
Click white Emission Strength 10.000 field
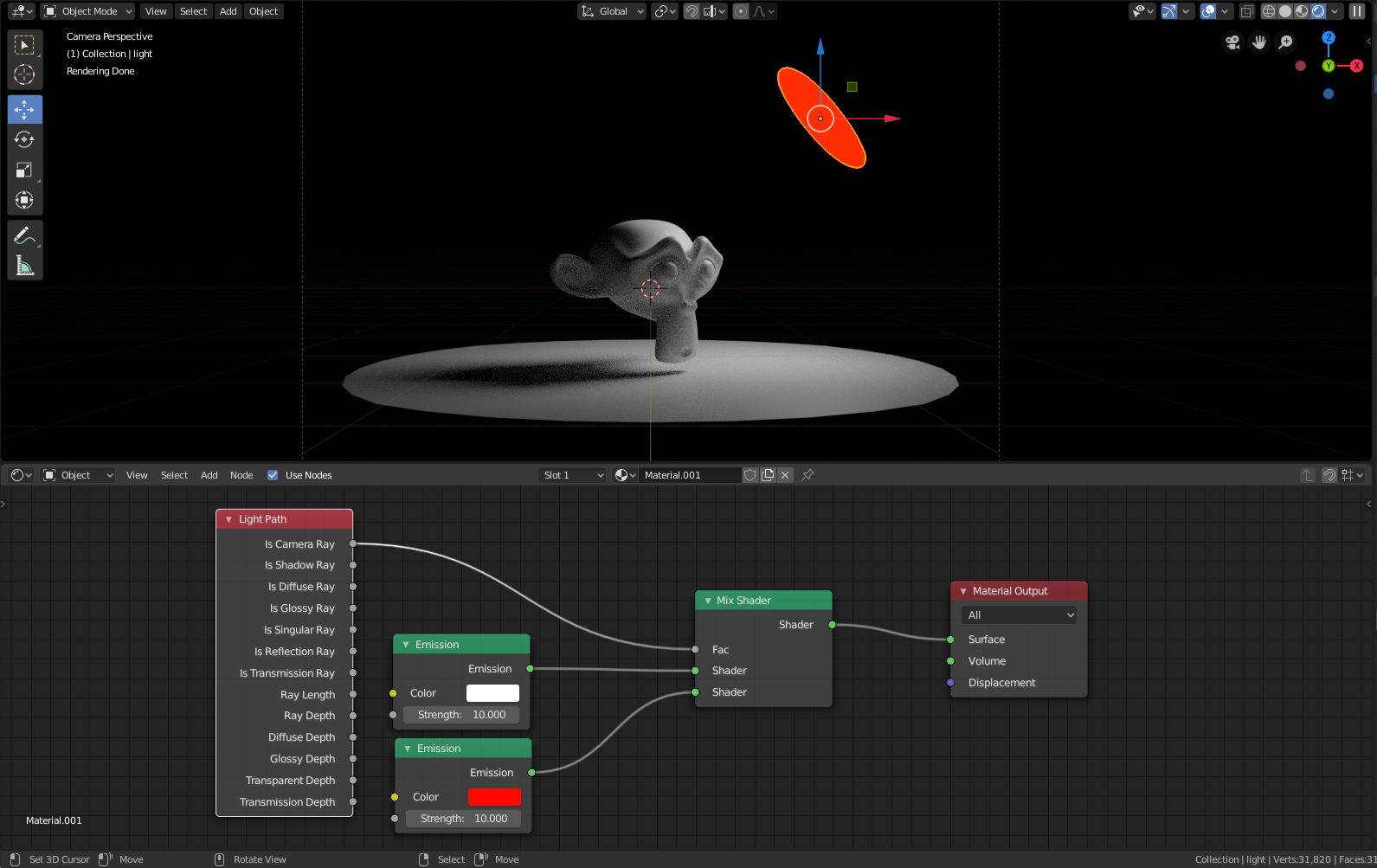[x=461, y=715]
